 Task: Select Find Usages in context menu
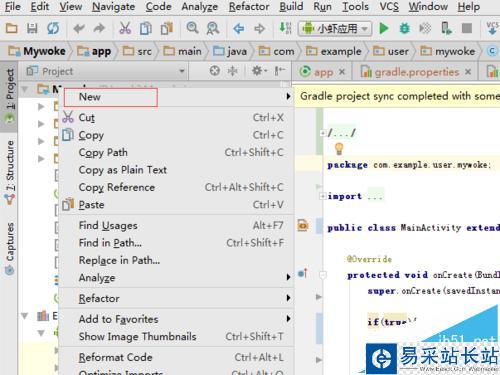pos(177,225)
